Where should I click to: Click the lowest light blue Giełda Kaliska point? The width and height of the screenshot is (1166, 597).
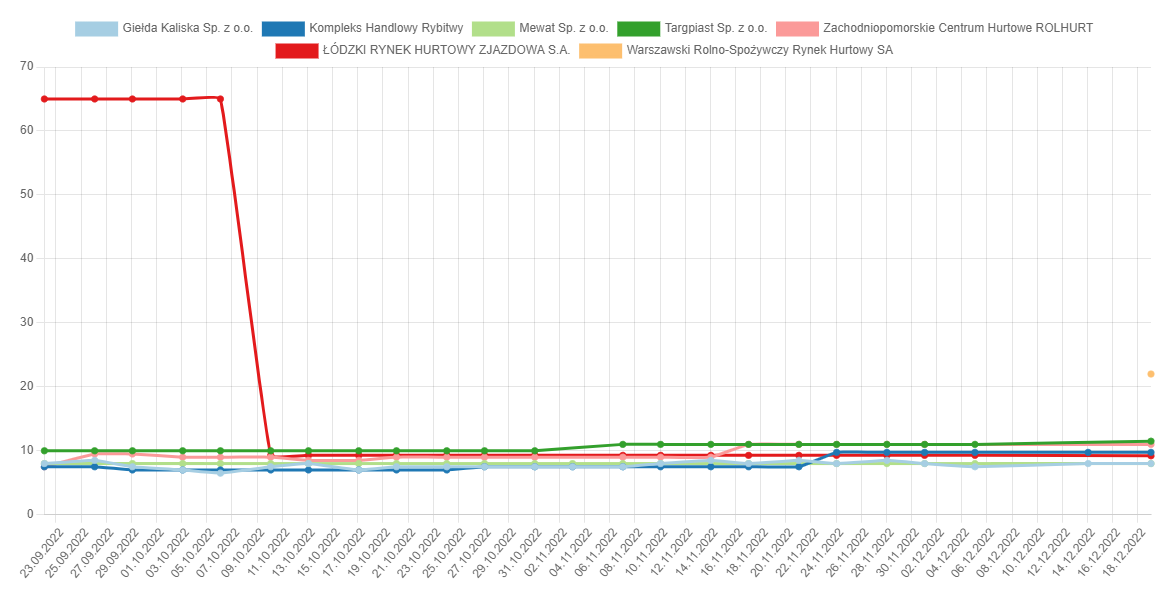pyautogui.click(x=220, y=473)
